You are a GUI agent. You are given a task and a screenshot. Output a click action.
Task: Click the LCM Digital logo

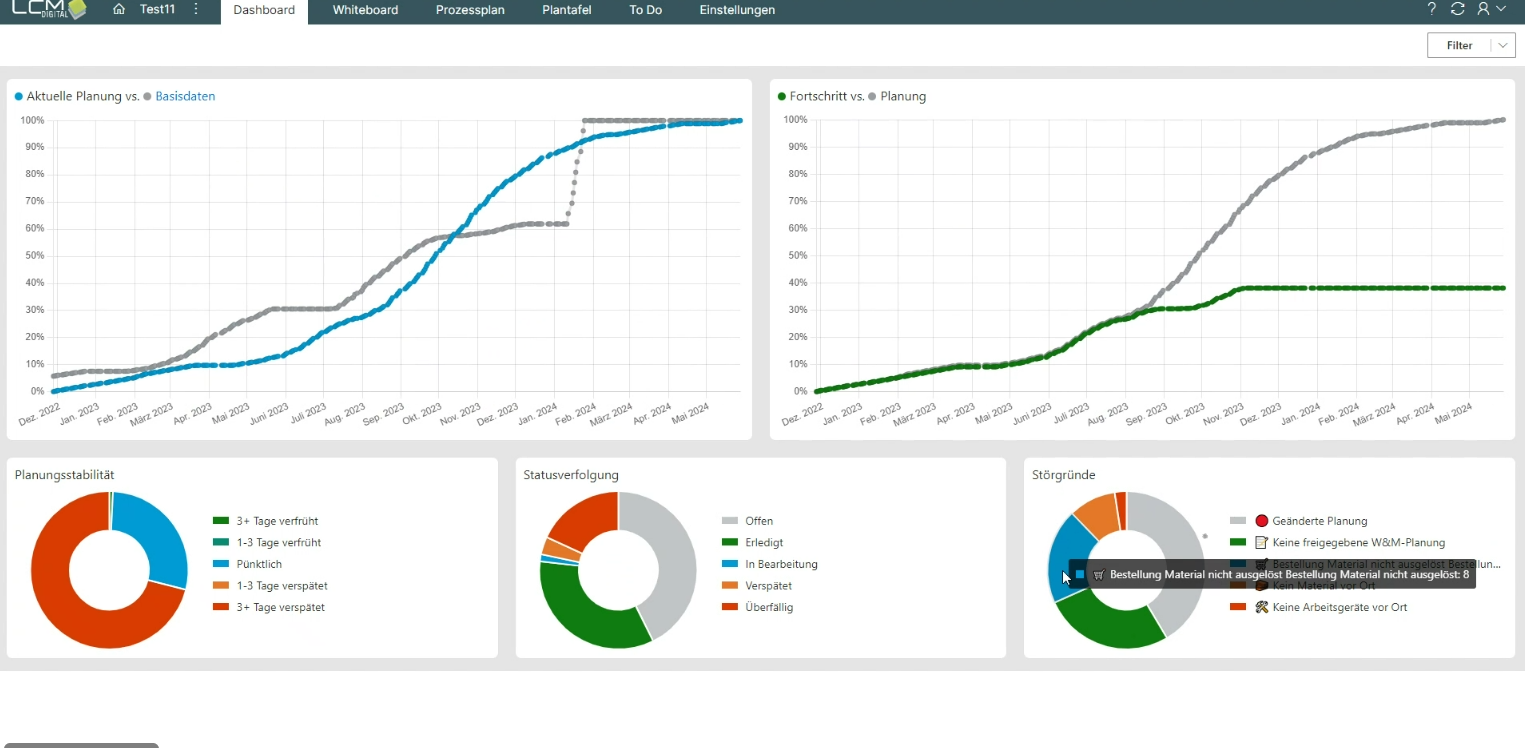(x=45, y=9)
